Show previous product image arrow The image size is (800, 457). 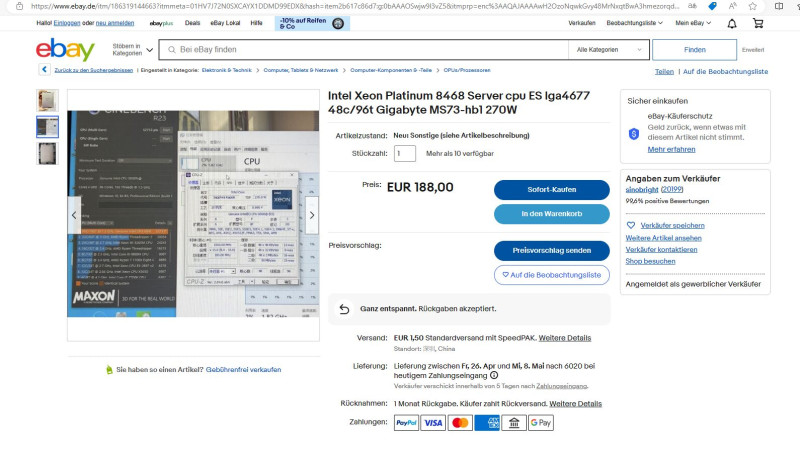click(74, 215)
